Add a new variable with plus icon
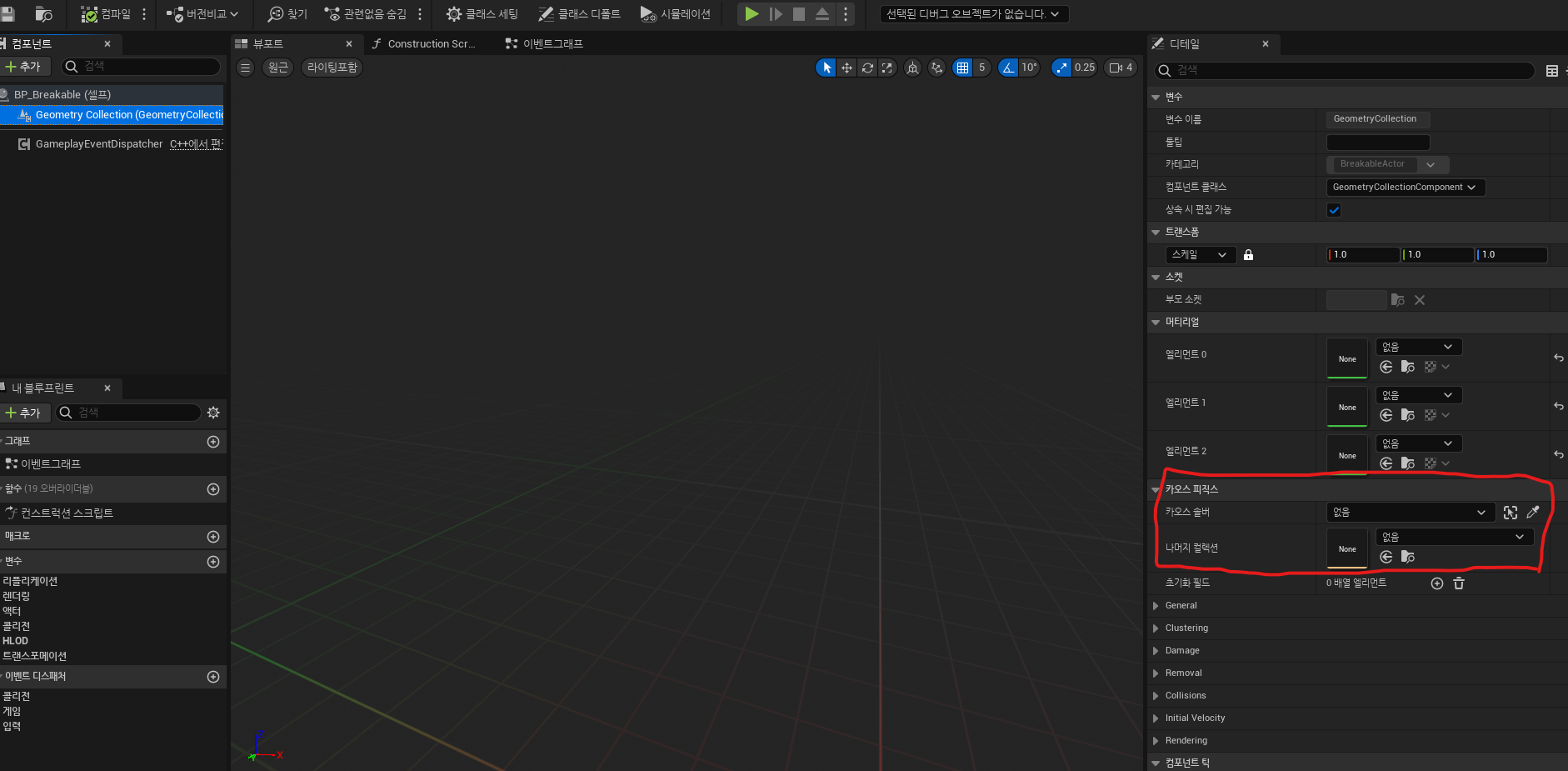This screenshot has width=1568, height=771. coord(213,562)
